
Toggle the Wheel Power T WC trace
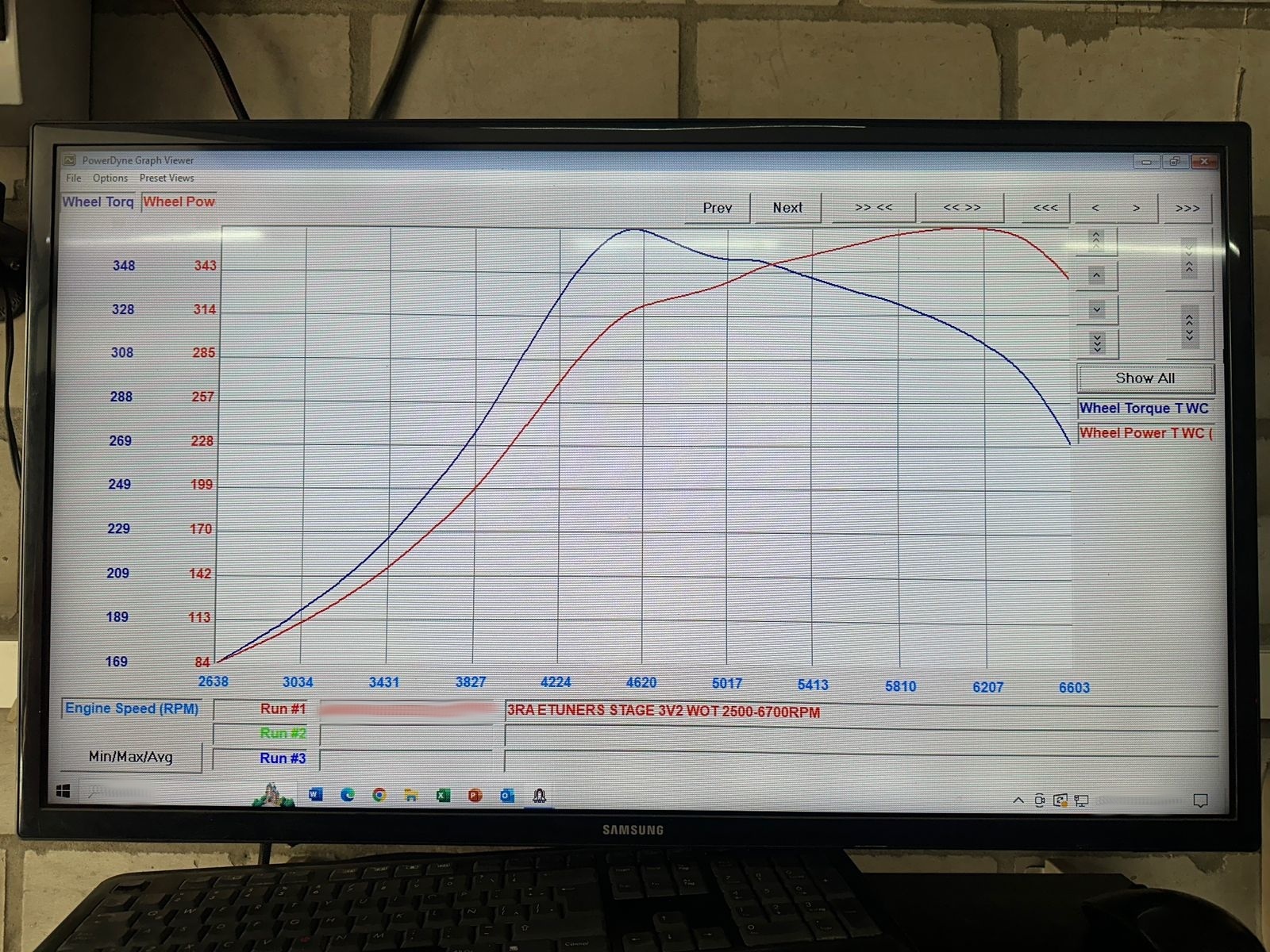coord(1144,433)
